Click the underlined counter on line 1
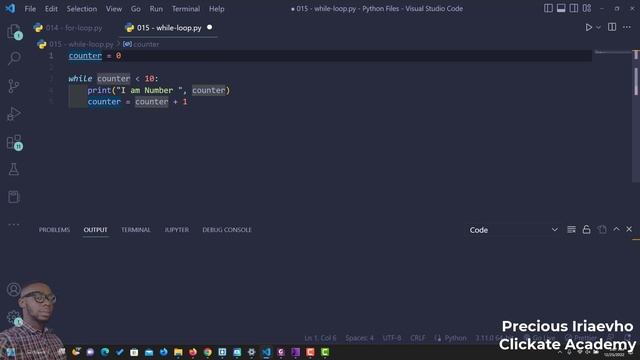 [85, 56]
